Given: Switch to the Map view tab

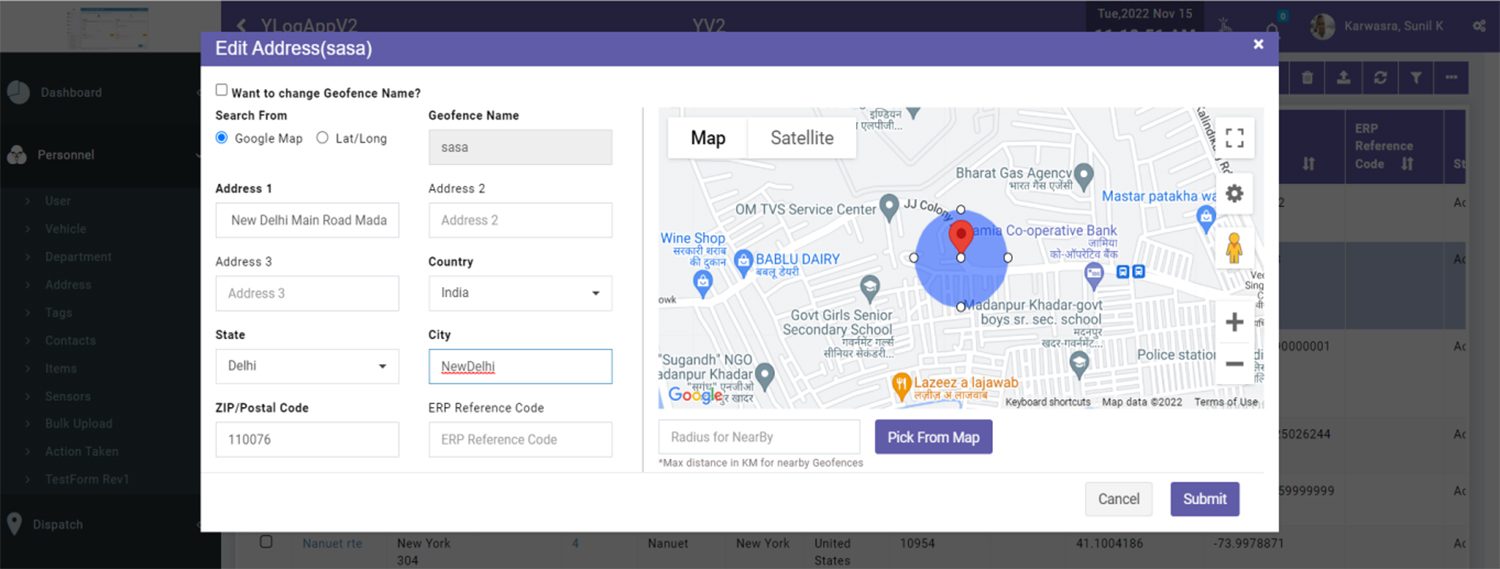Looking at the screenshot, I should tap(708, 138).
